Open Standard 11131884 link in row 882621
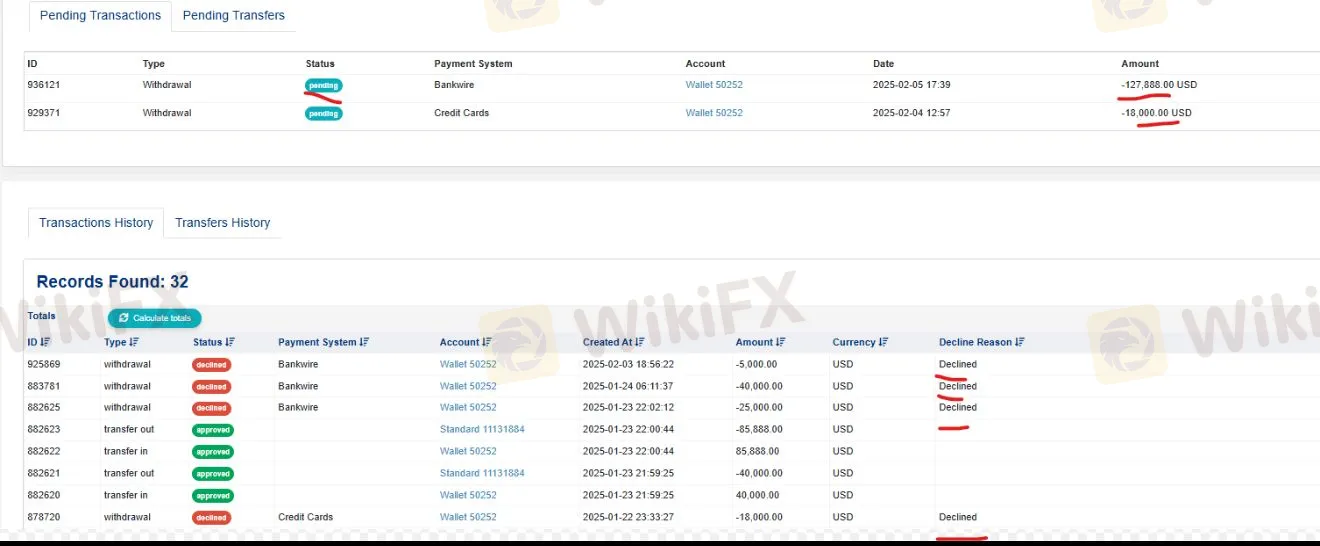Screen dimensions: 1320x546 pos(482,473)
